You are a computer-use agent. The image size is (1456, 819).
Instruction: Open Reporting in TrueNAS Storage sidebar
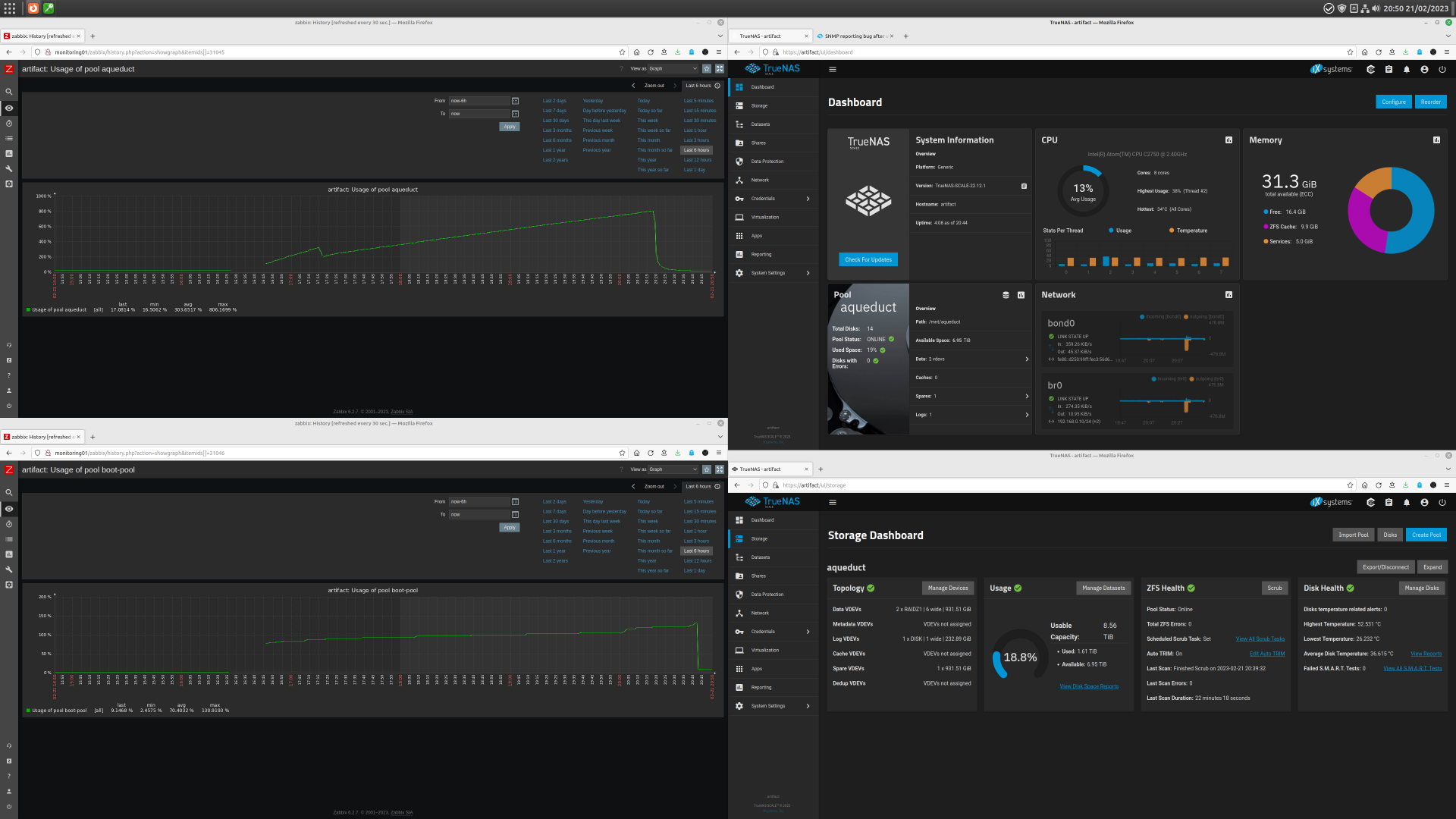tap(773, 688)
